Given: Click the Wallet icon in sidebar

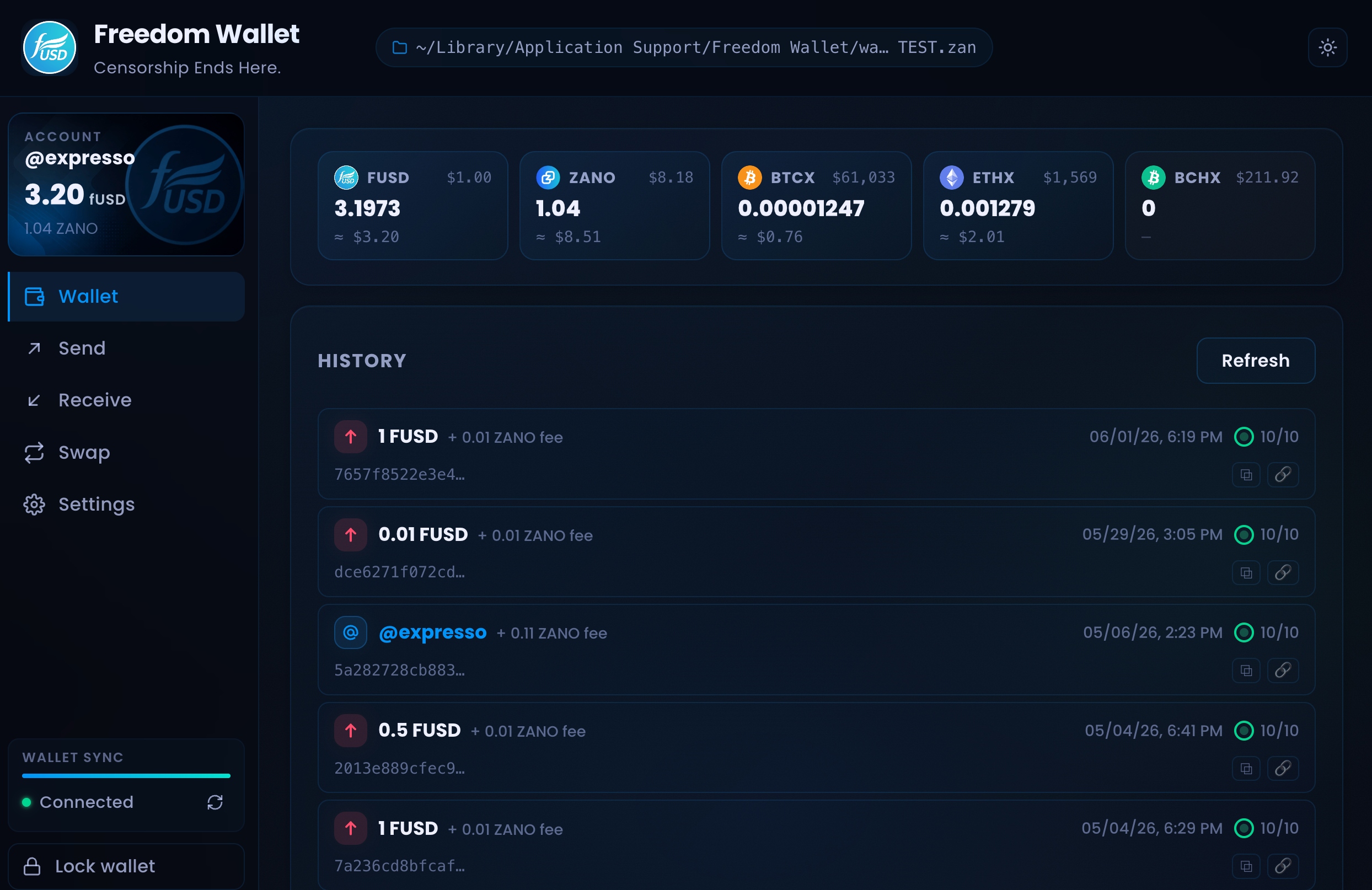Looking at the screenshot, I should click(34, 296).
